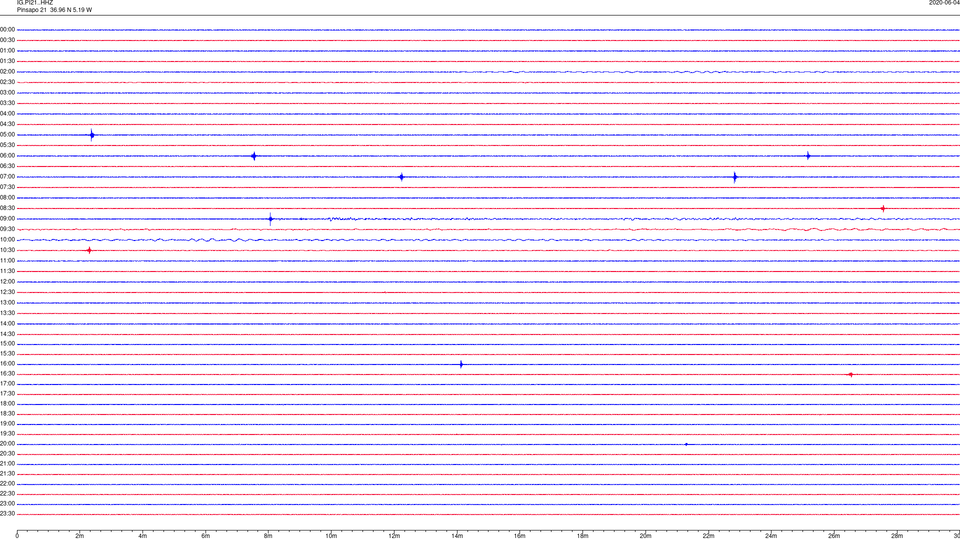Select the 09:00 time label
This screenshot has height=540, width=960.
[7, 219]
